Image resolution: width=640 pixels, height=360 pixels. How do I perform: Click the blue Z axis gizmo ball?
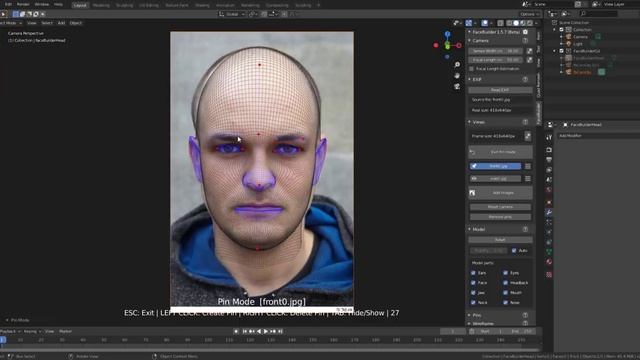[x=447, y=34]
